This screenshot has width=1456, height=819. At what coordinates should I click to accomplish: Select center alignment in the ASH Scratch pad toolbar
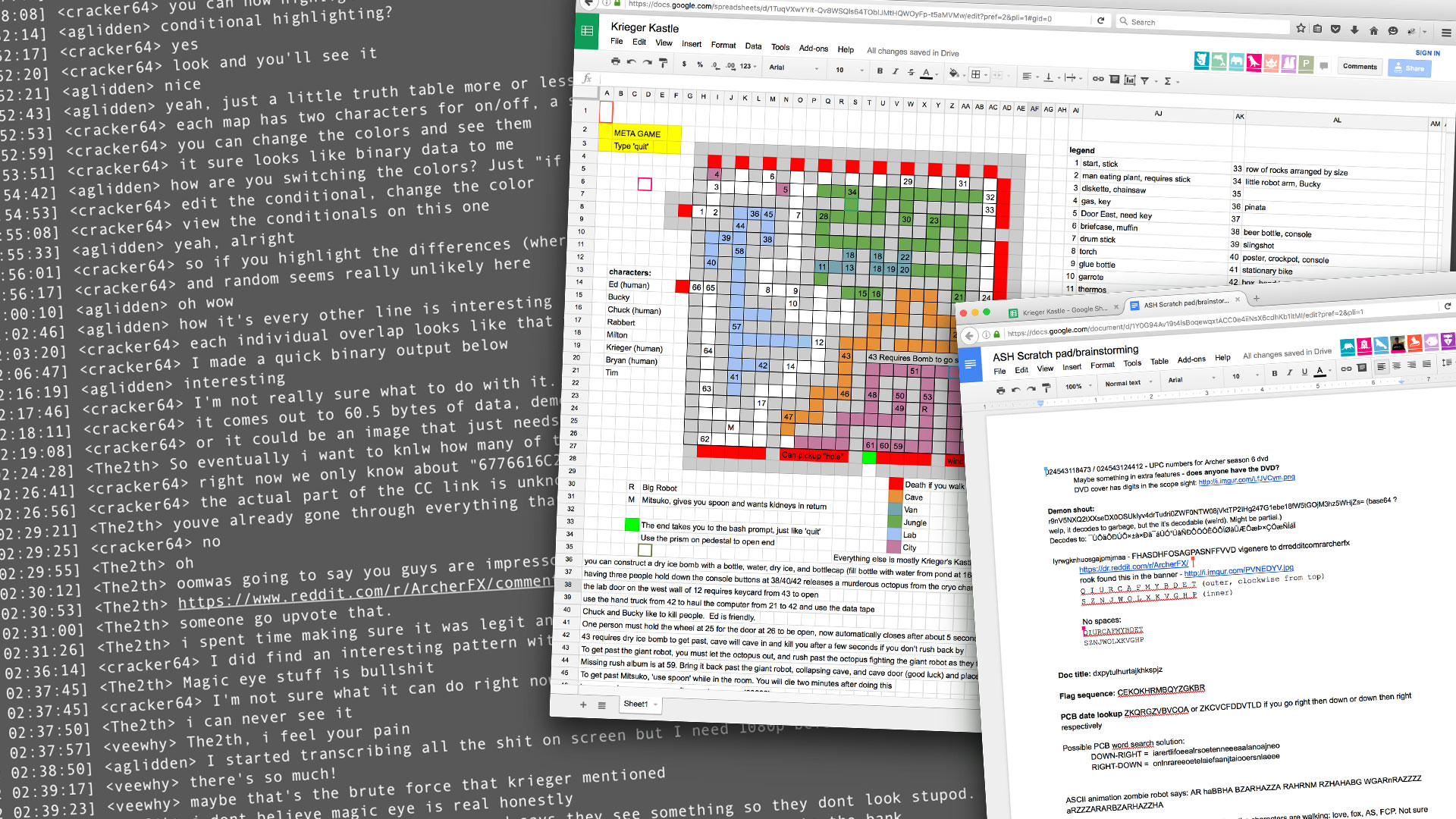click(1396, 366)
